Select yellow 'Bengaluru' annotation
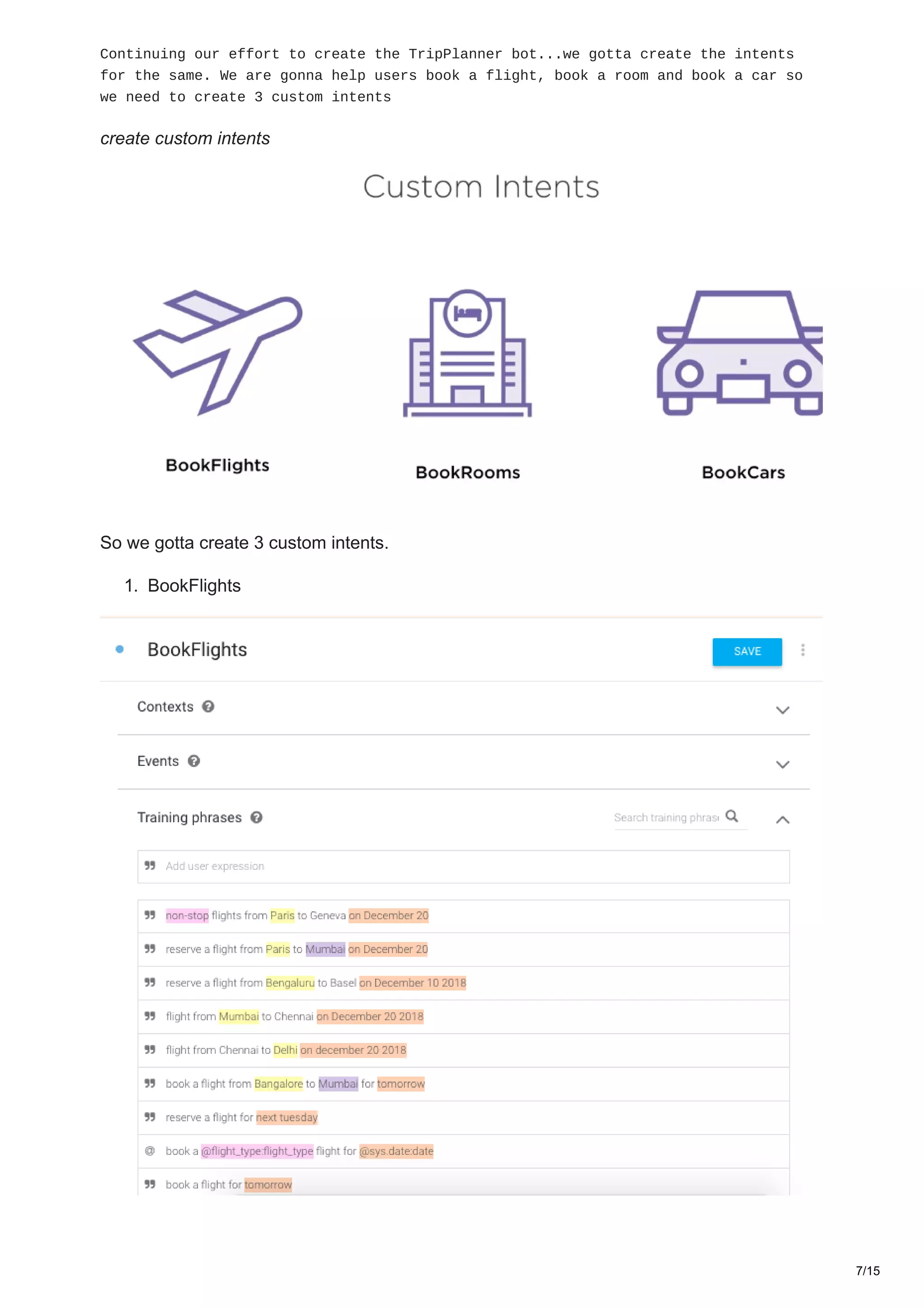924x1308 pixels. click(x=290, y=983)
